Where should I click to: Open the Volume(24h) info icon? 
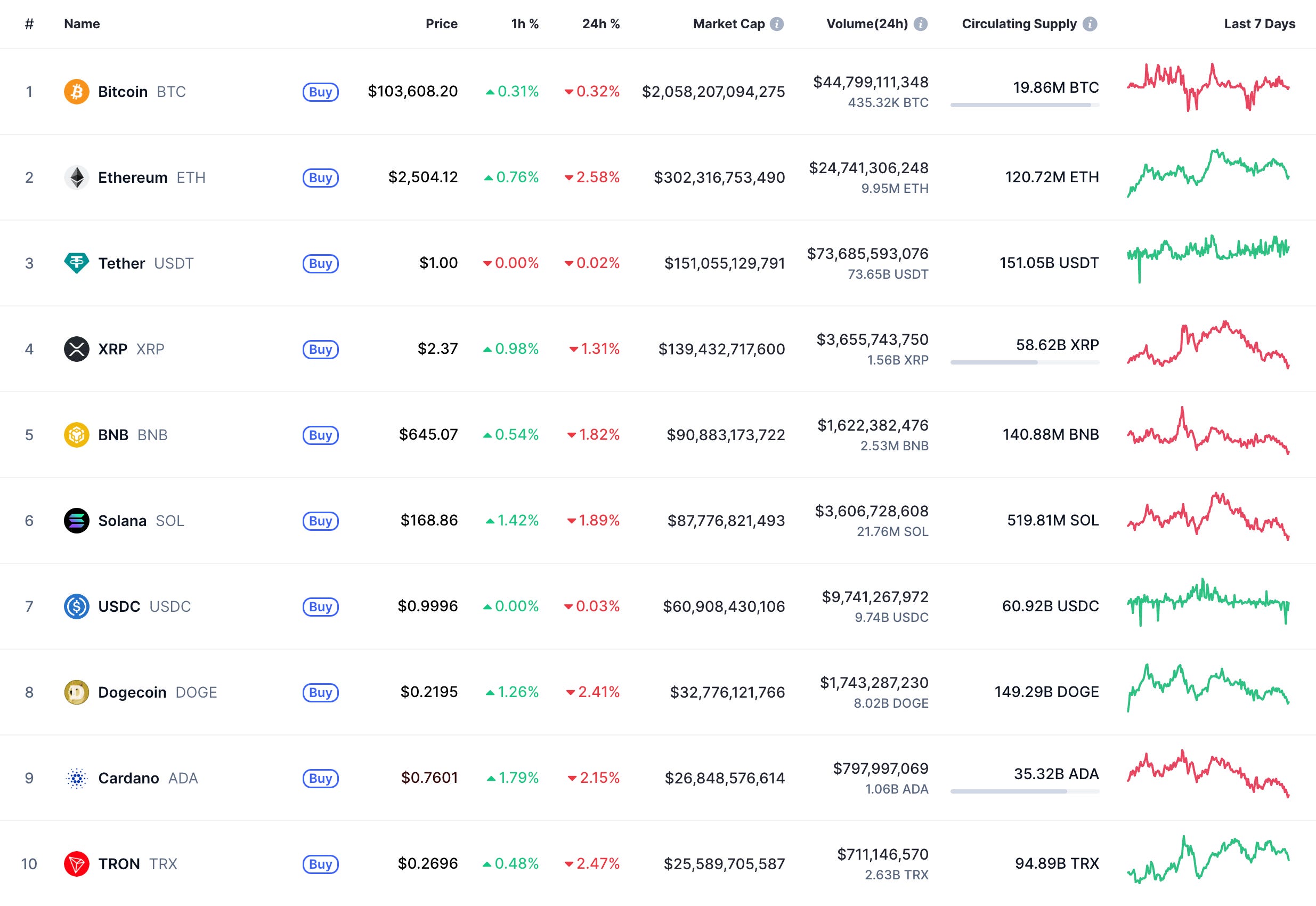[921, 24]
